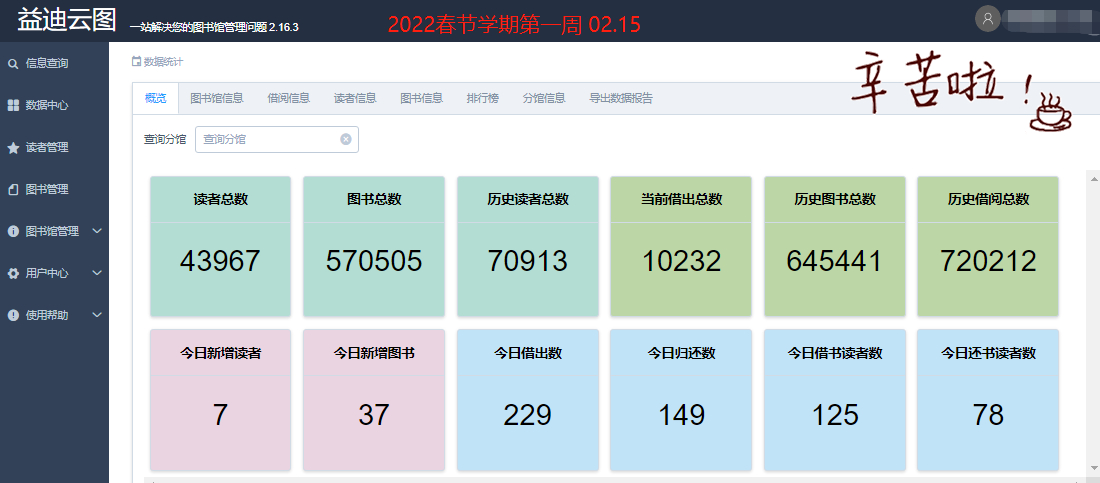Image resolution: width=1100 pixels, height=483 pixels.
Task: Open the 借阅信息 tab
Action: click(288, 98)
